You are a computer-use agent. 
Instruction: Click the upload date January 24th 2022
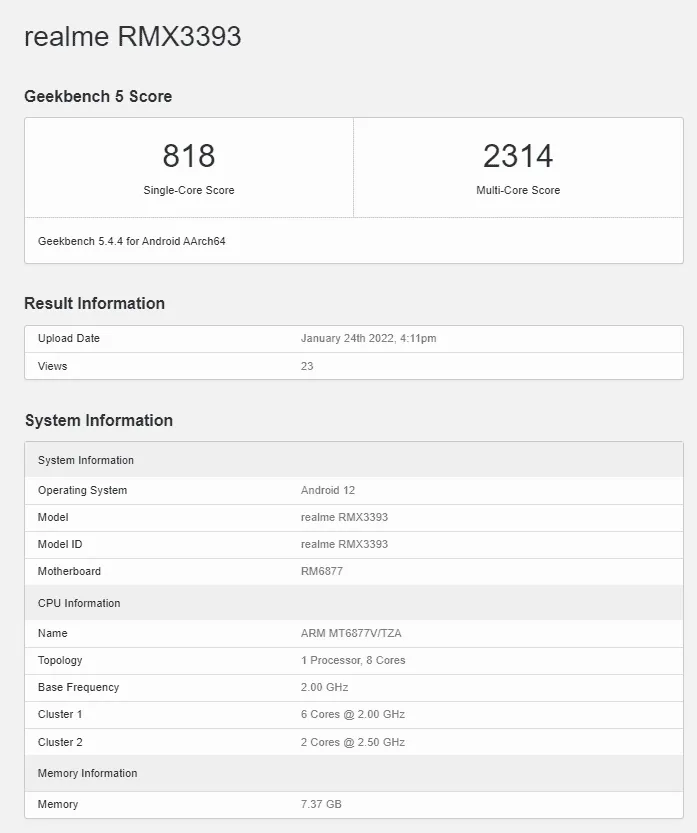[368, 339]
